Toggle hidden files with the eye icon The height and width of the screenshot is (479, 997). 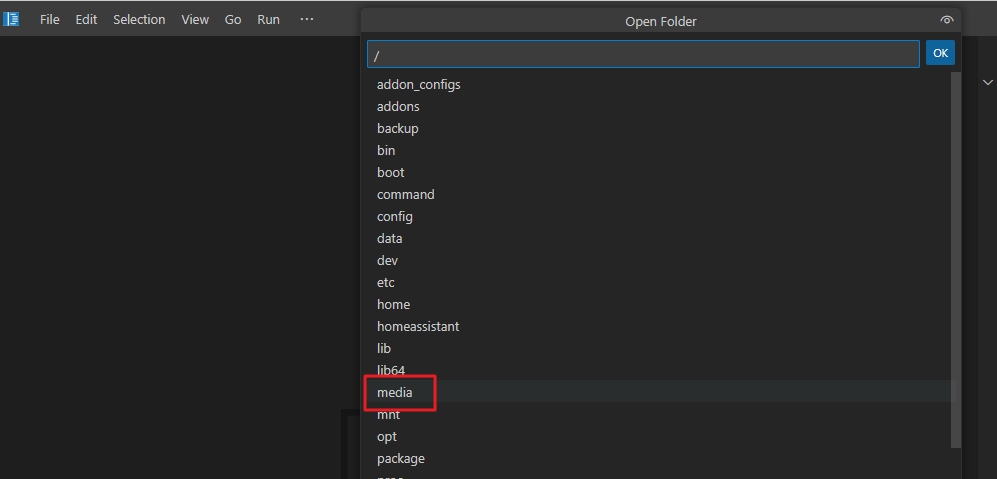pos(946,21)
